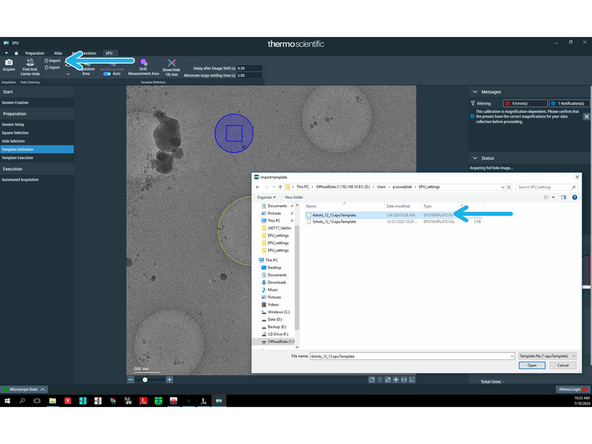Click the Refresh icon in dialog address bar
This screenshot has height=444, width=592.
tap(509, 187)
